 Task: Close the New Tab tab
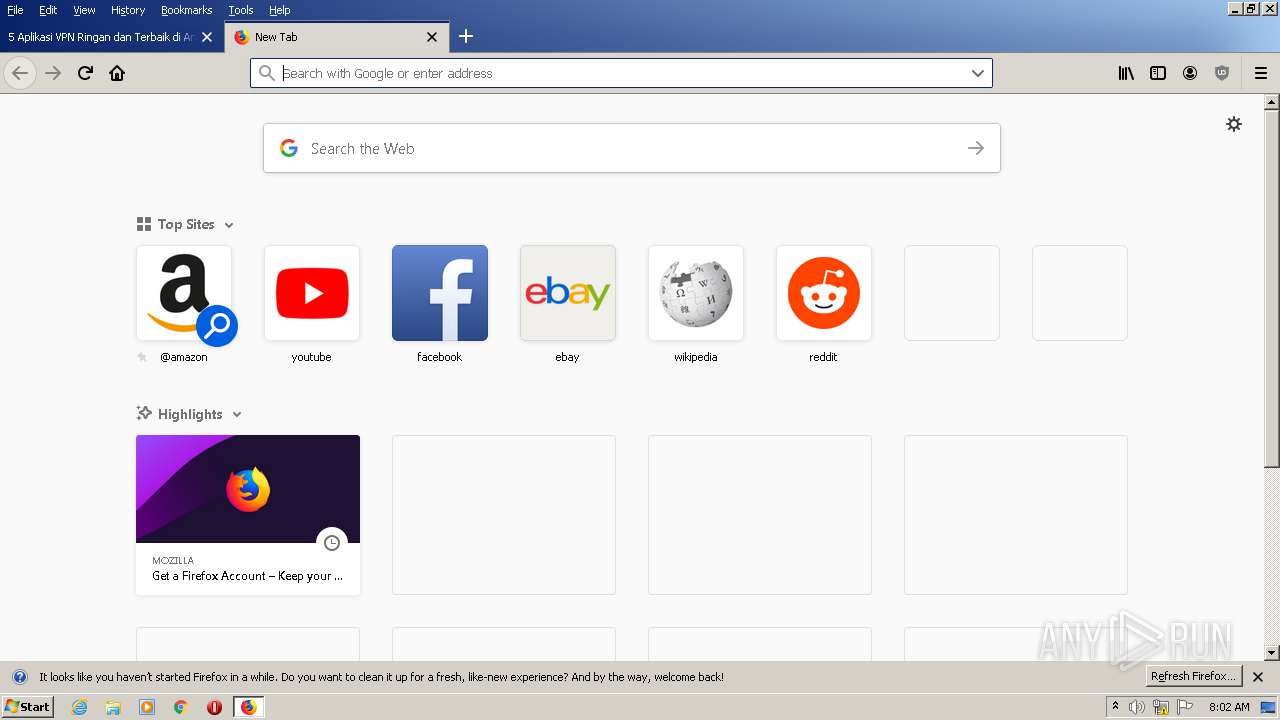[x=432, y=37]
